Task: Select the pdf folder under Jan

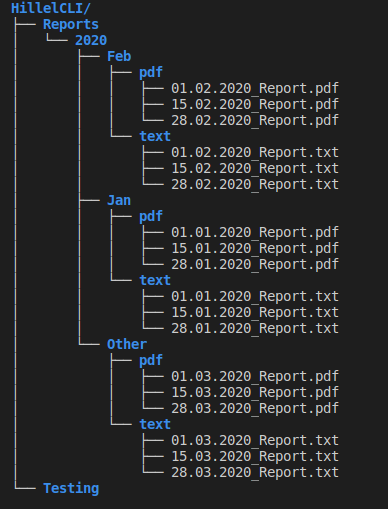Action: [151, 217]
